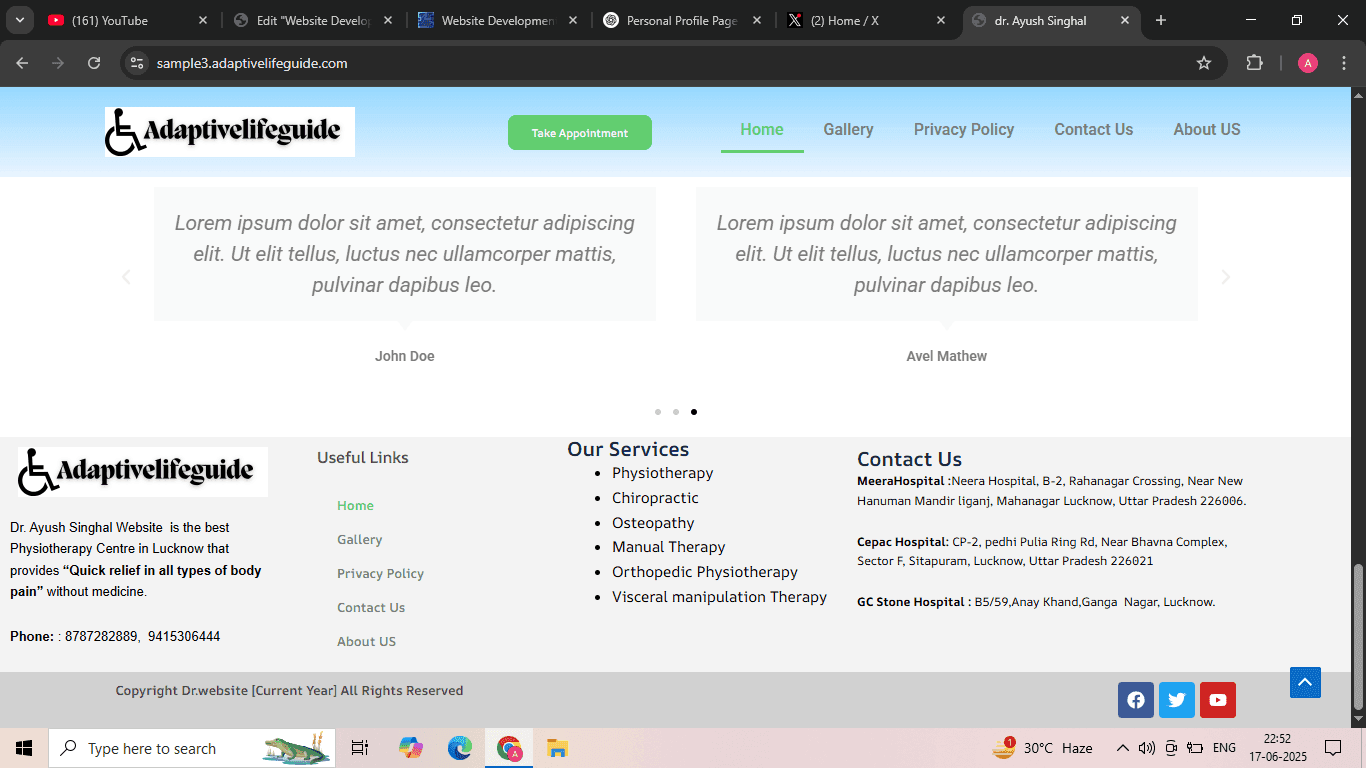Open the footer Privacy Policy link
Viewport: 1366px width, 768px height.
(380, 573)
